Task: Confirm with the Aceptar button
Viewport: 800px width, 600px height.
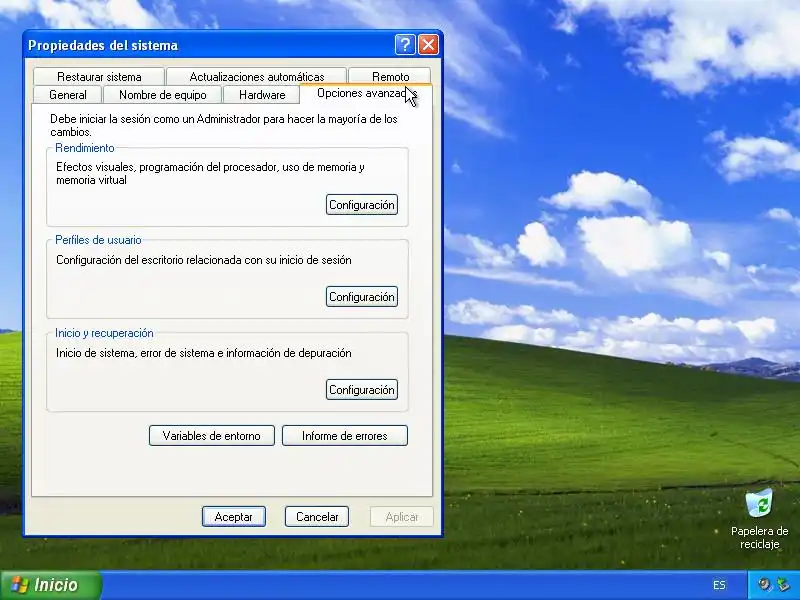Action: tap(234, 517)
